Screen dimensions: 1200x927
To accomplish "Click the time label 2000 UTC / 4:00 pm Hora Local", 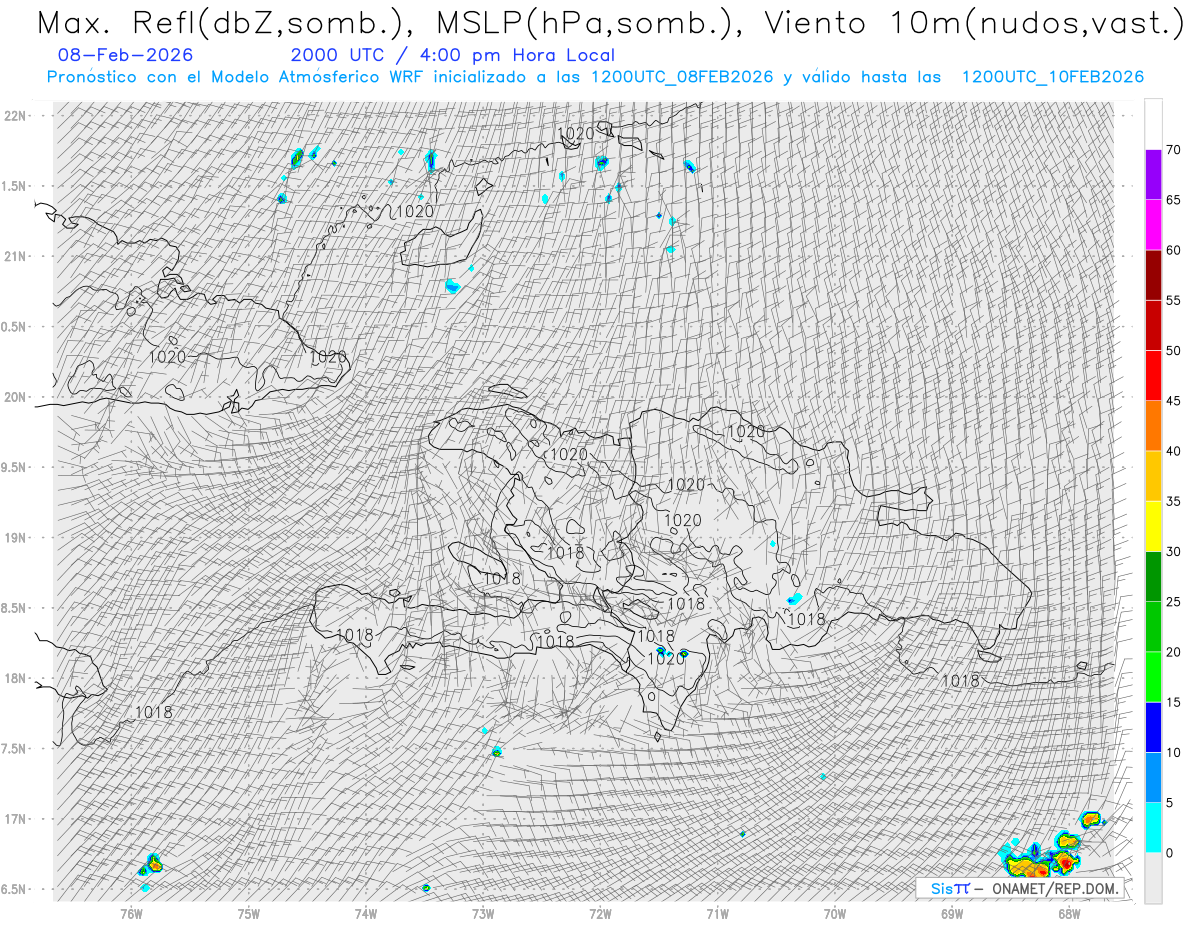I will click(453, 56).
